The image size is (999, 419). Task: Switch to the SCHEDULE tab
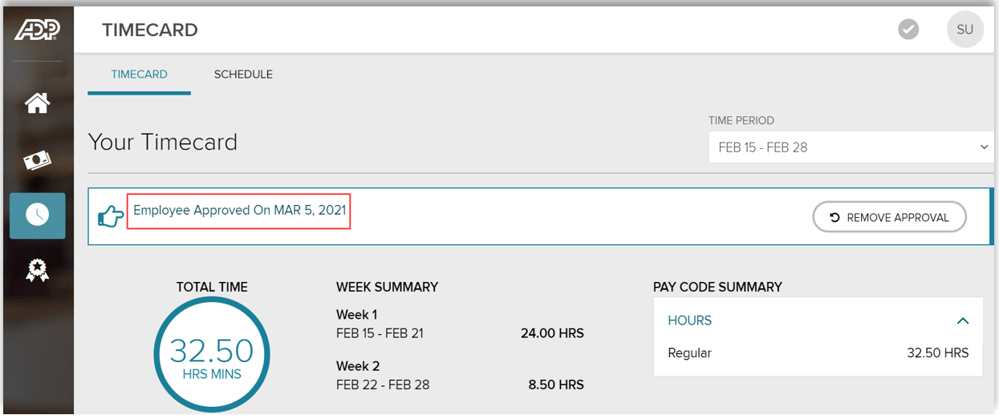click(x=243, y=75)
